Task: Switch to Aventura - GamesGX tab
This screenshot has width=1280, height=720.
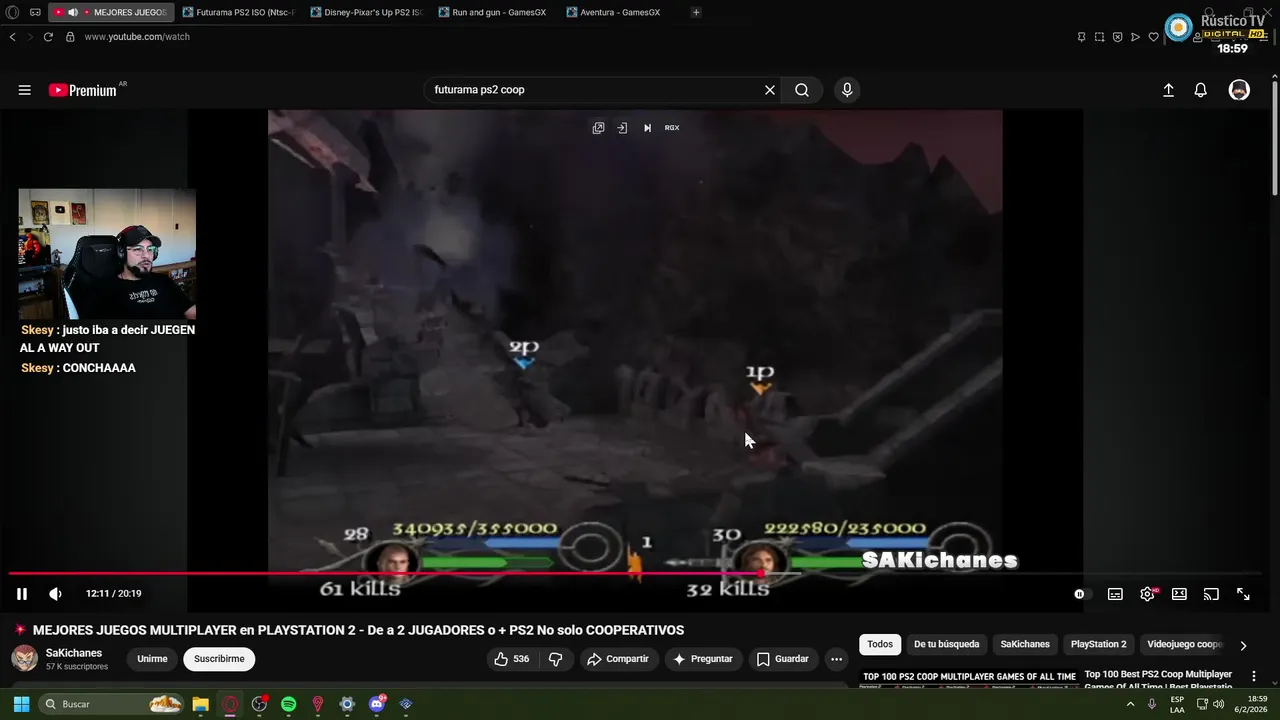Action: point(623,12)
